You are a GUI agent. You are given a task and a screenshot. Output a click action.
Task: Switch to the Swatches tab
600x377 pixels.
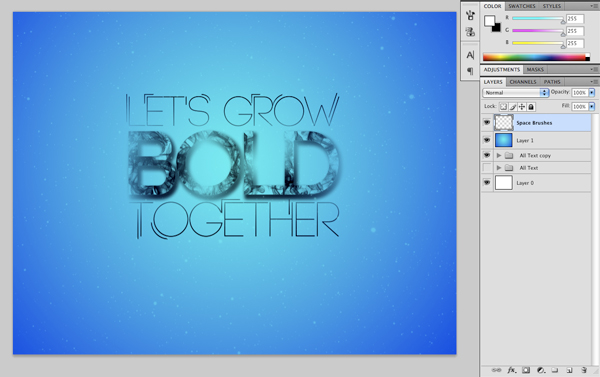(x=522, y=6)
